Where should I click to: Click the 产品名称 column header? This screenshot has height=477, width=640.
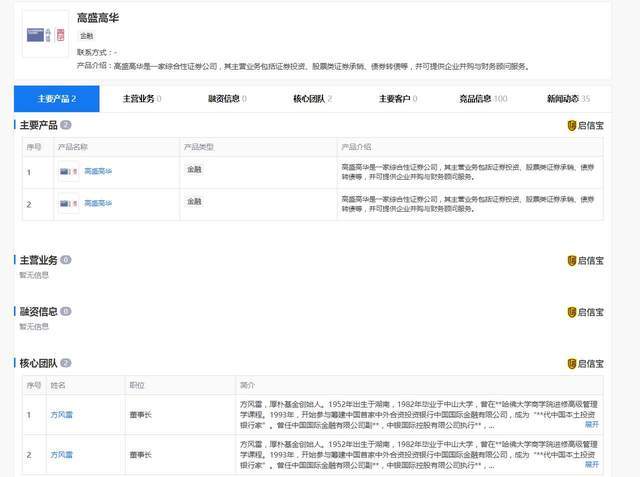tap(73, 147)
